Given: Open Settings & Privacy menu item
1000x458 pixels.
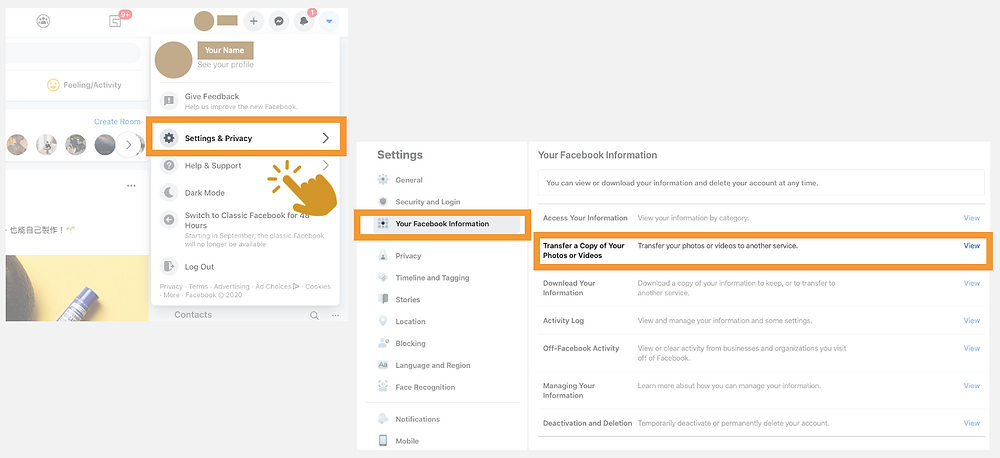Looking at the screenshot, I should pos(246,137).
